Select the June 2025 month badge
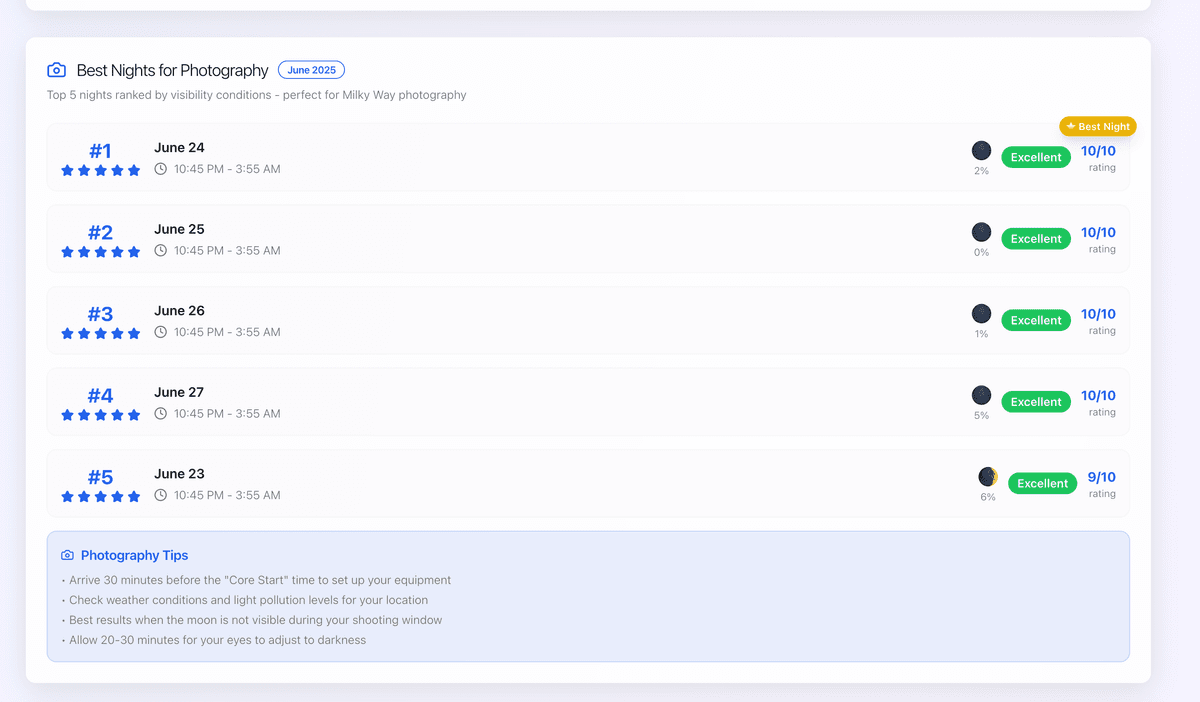1200x702 pixels. pos(311,70)
